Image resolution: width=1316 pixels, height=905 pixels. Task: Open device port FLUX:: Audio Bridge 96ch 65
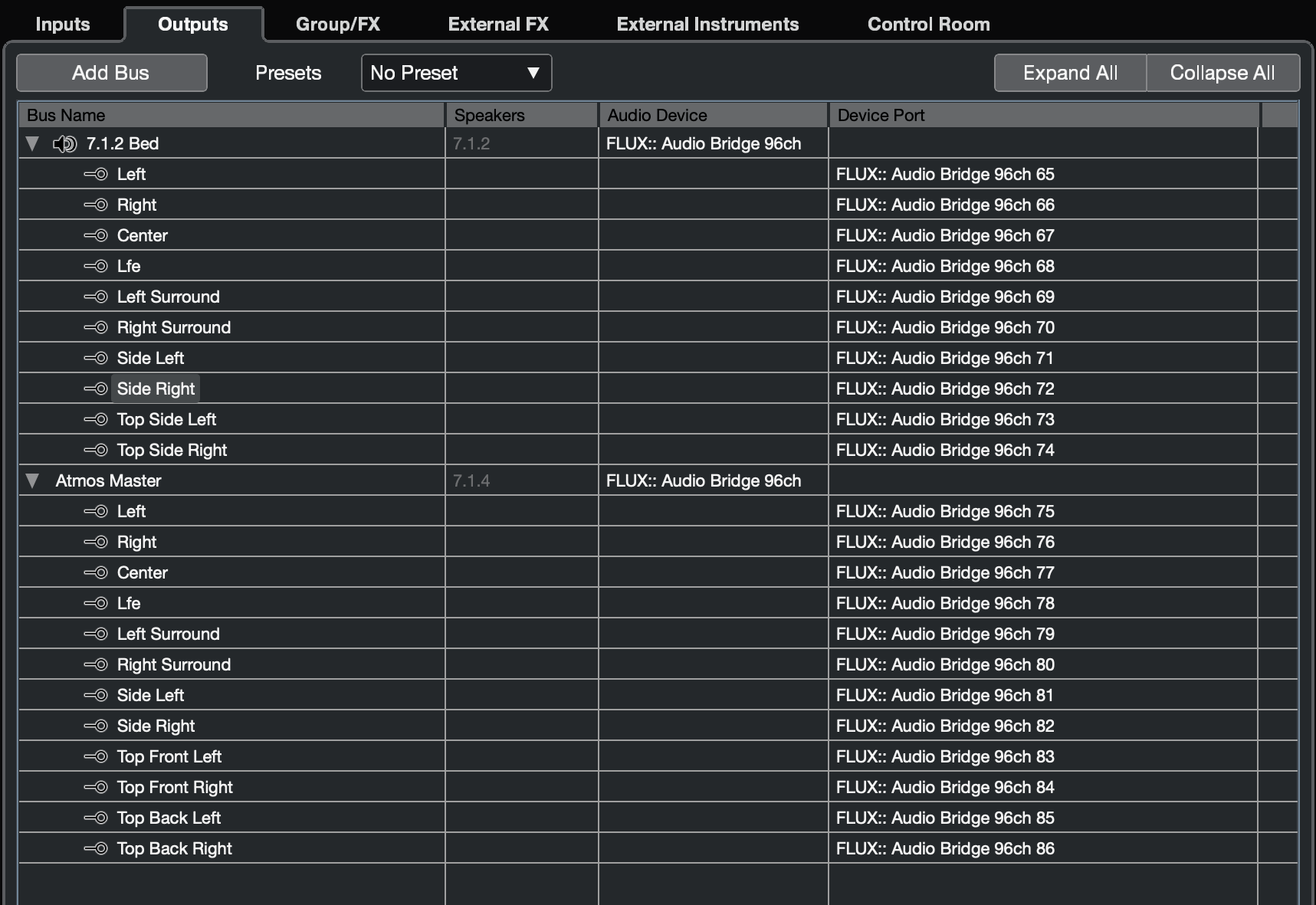click(944, 174)
